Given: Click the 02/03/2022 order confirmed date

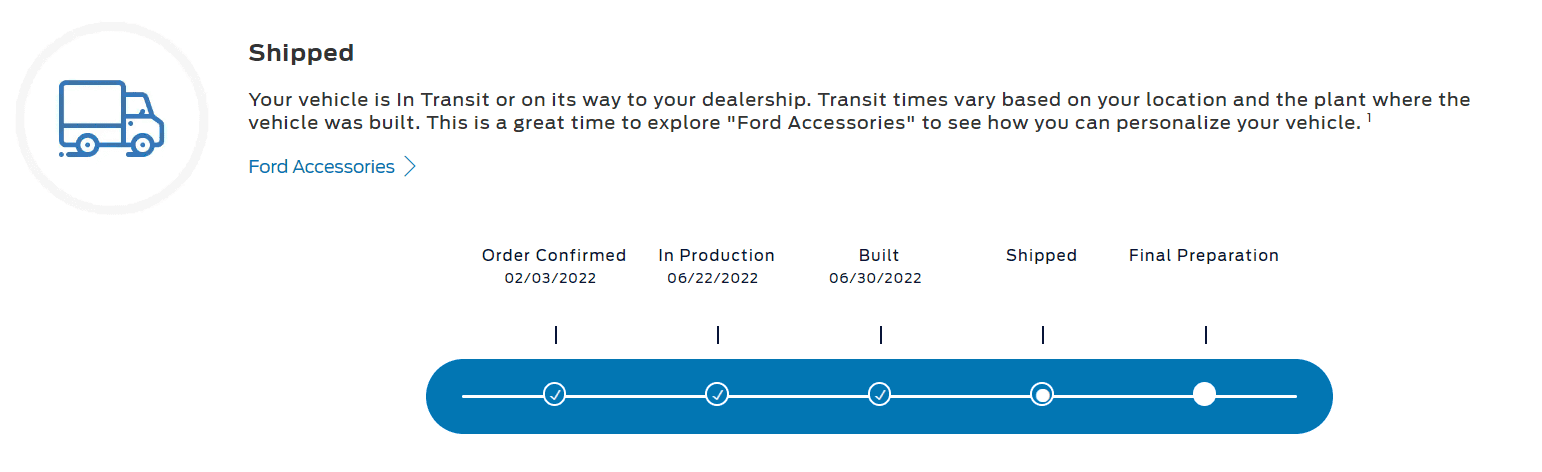Looking at the screenshot, I should coord(550,278).
